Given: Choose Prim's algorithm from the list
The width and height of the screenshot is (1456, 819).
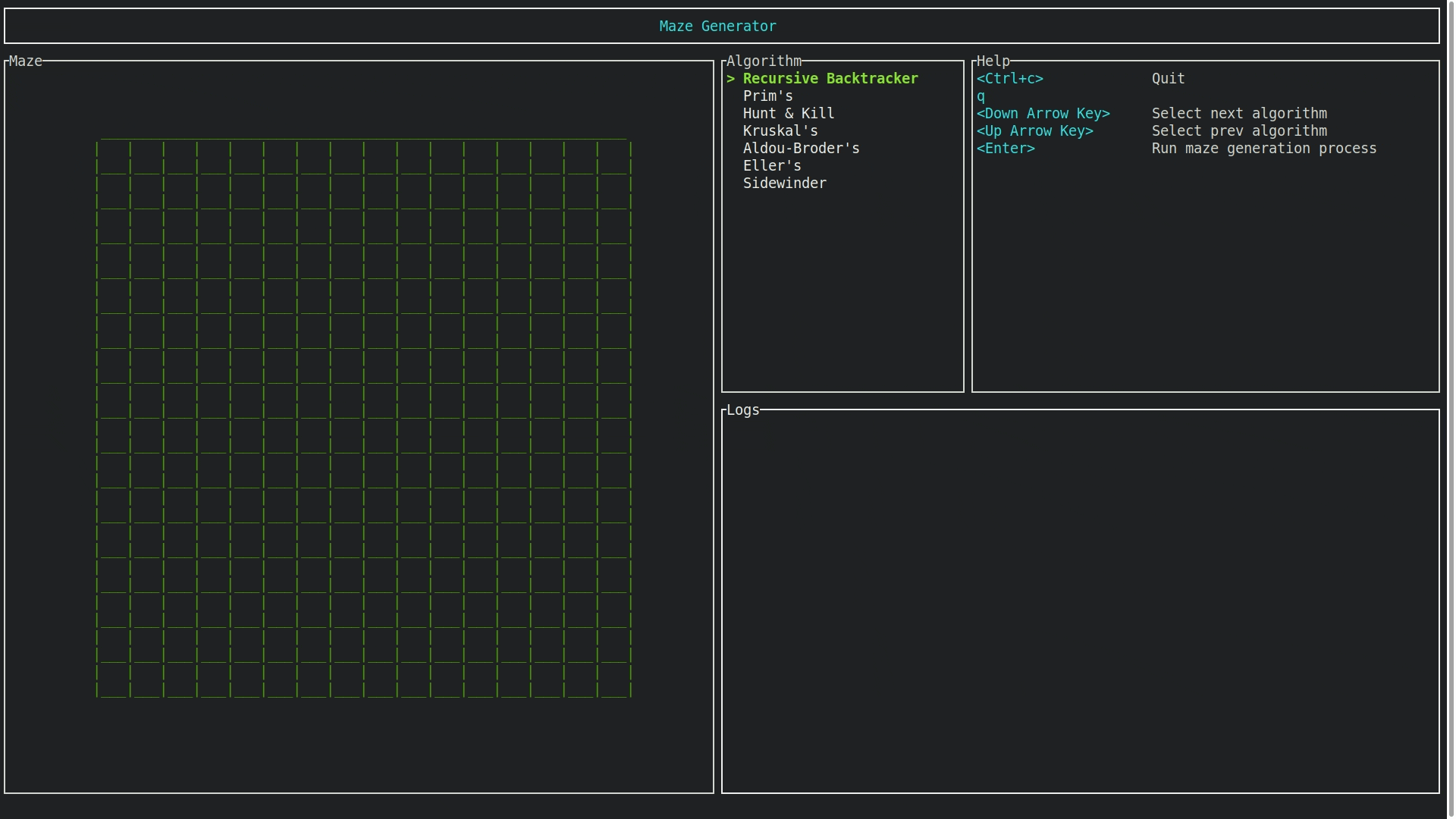Looking at the screenshot, I should coord(767,96).
